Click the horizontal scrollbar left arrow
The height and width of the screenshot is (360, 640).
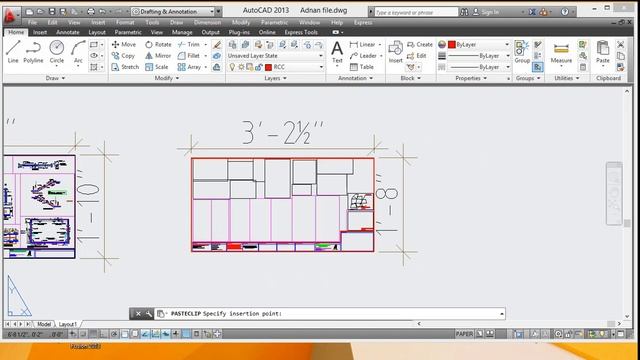(x=419, y=324)
